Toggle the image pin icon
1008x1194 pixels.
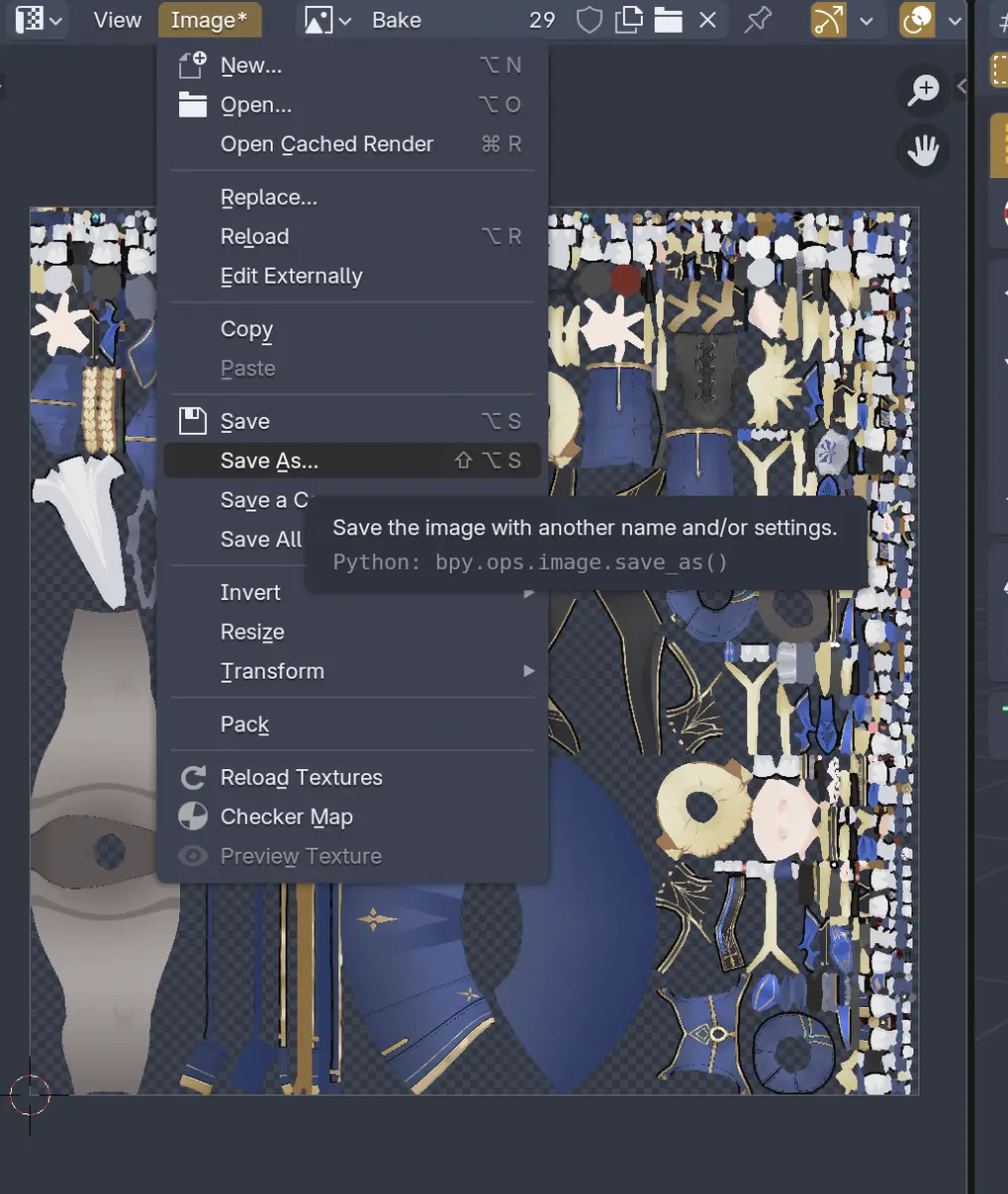758,19
